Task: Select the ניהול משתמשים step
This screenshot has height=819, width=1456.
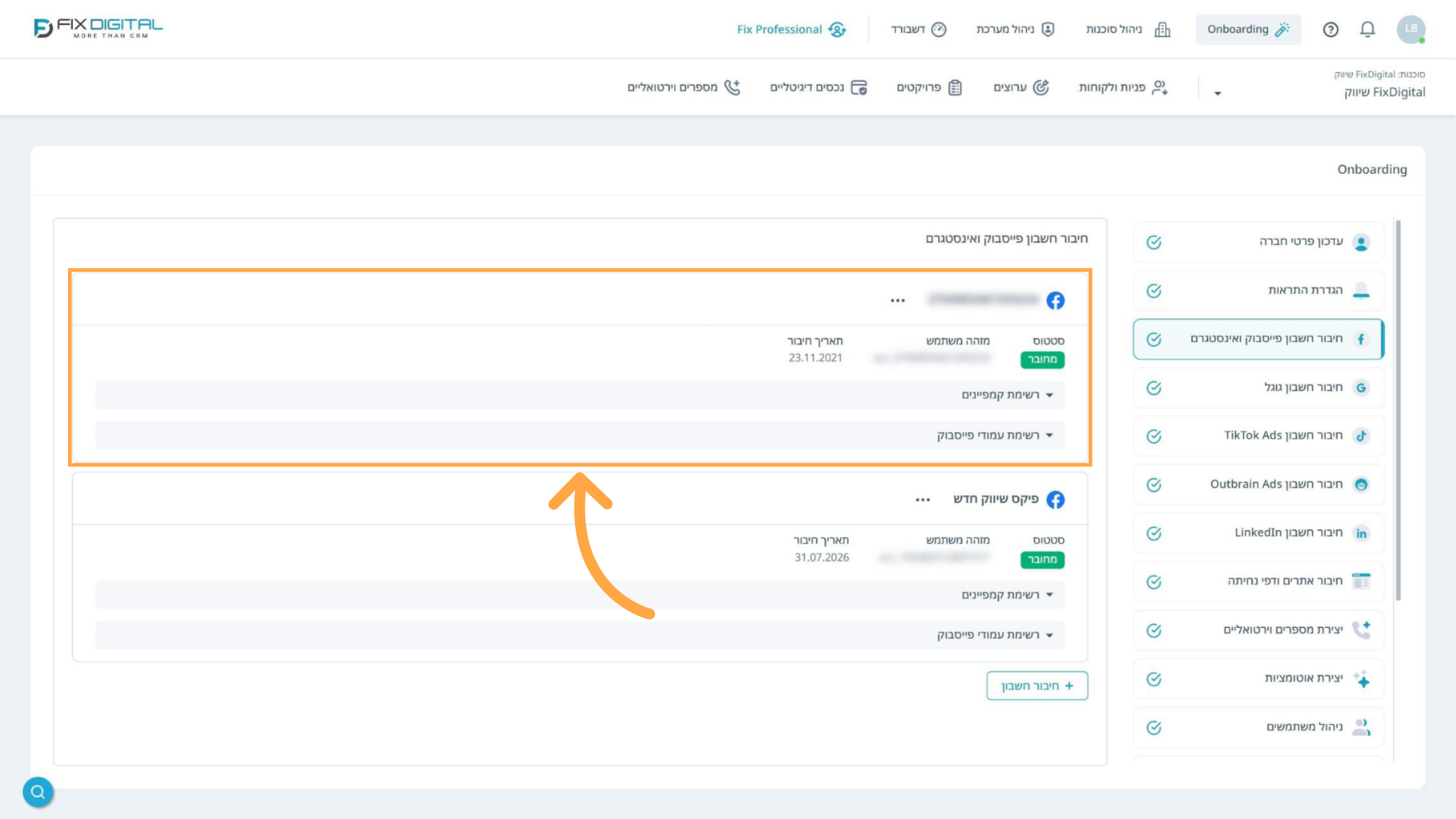Action: point(1258,727)
